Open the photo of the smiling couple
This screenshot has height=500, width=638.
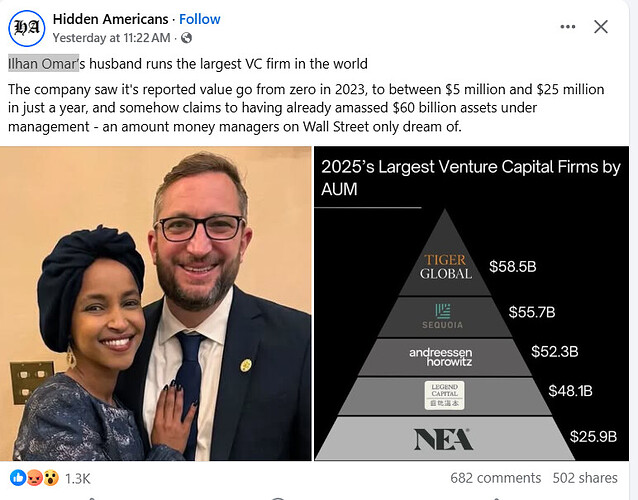click(x=157, y=304)
